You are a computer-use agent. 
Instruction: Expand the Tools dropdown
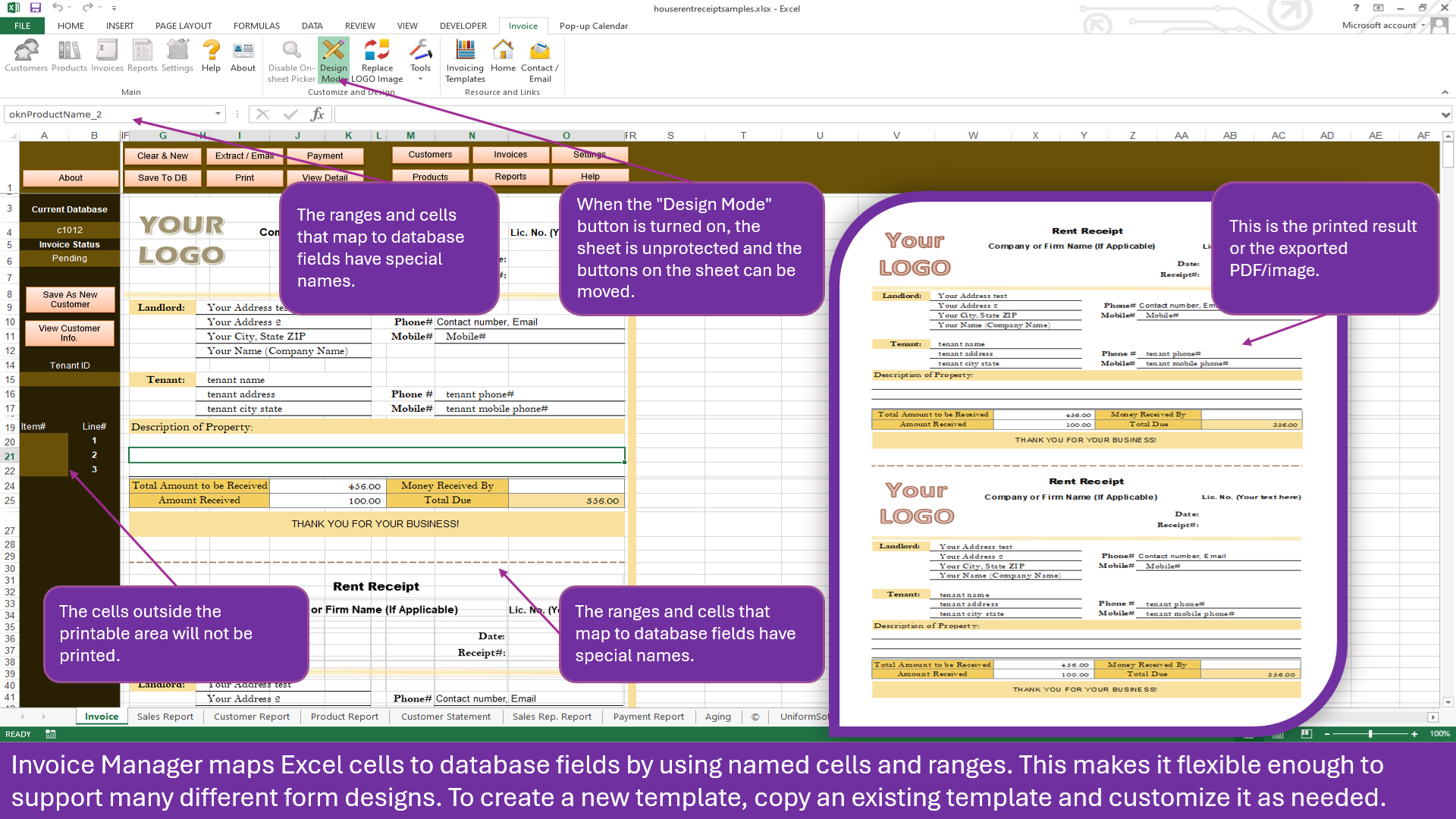420,61
